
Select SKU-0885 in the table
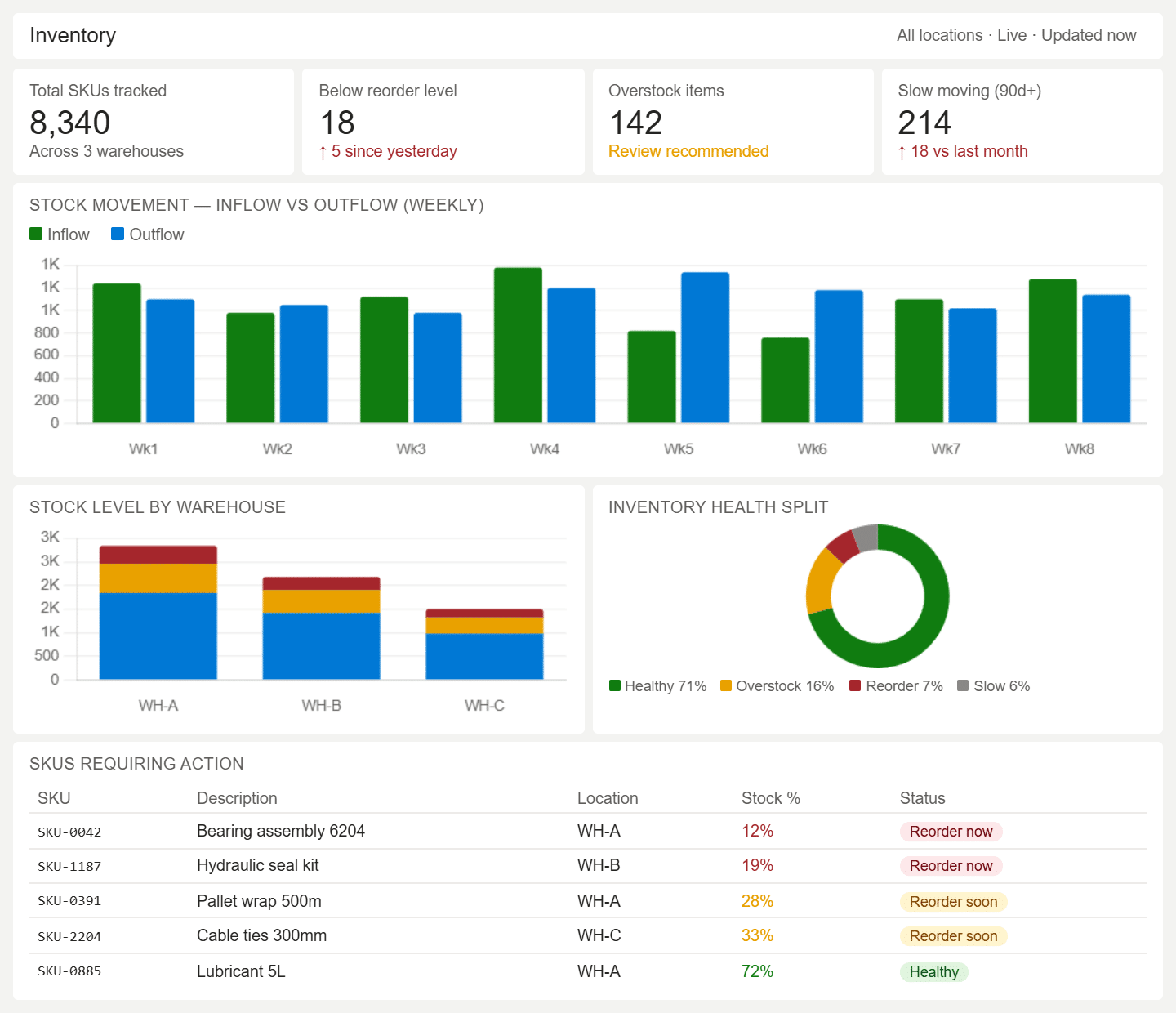click(x=69, y=971)
